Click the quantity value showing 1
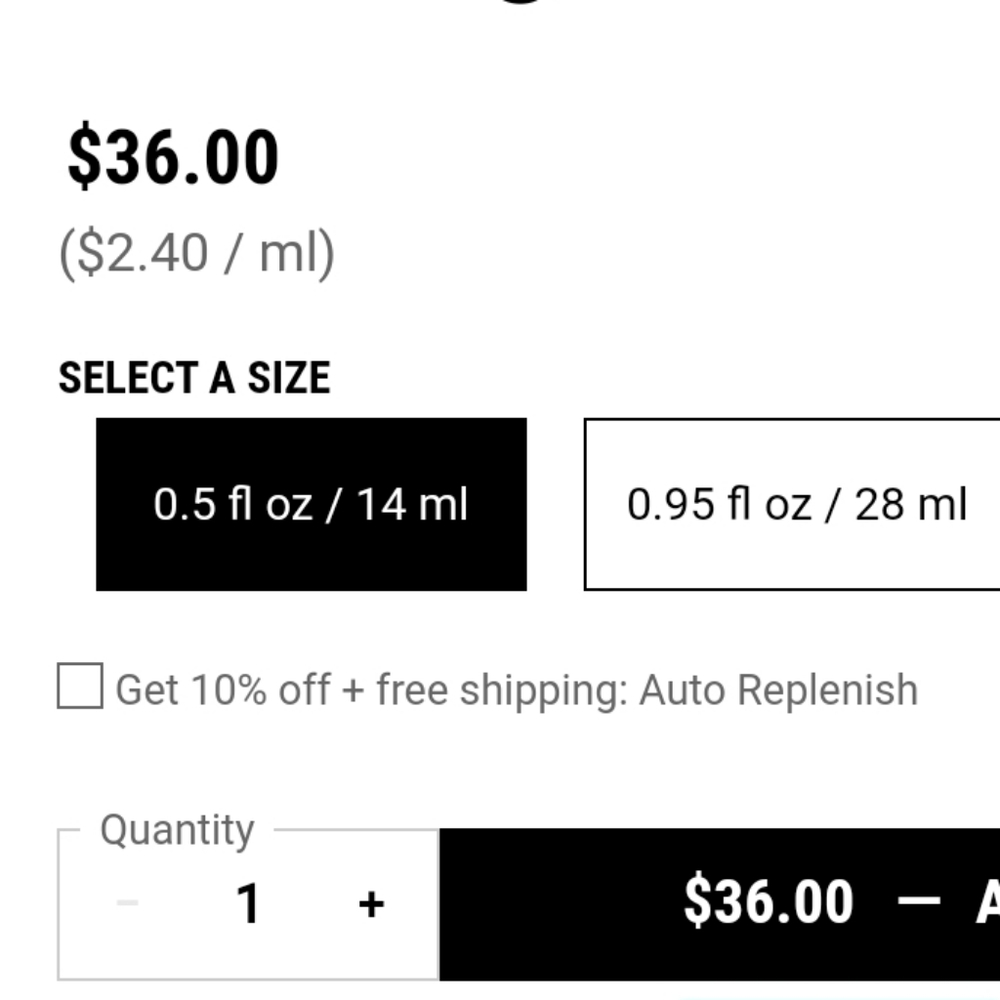Image resolution: width=1000 pixels, height=1000 pixels. coord(248,904)
